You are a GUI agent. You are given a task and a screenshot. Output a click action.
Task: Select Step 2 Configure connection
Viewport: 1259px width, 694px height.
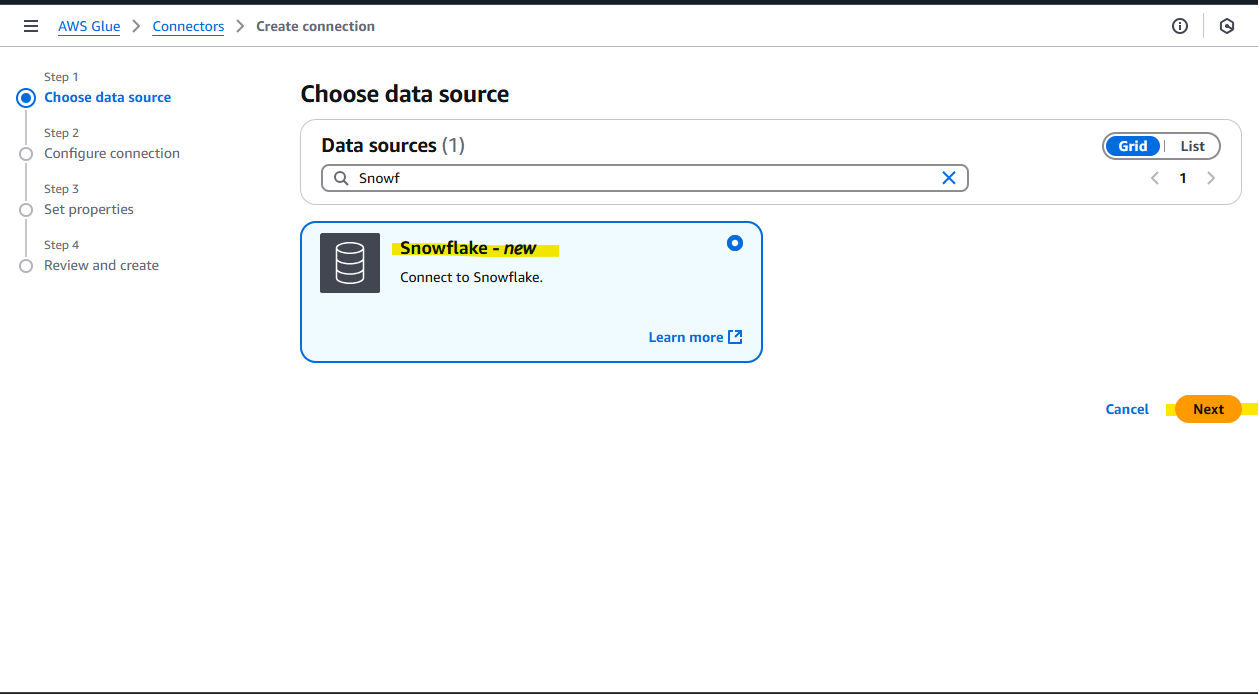(112, 153)
